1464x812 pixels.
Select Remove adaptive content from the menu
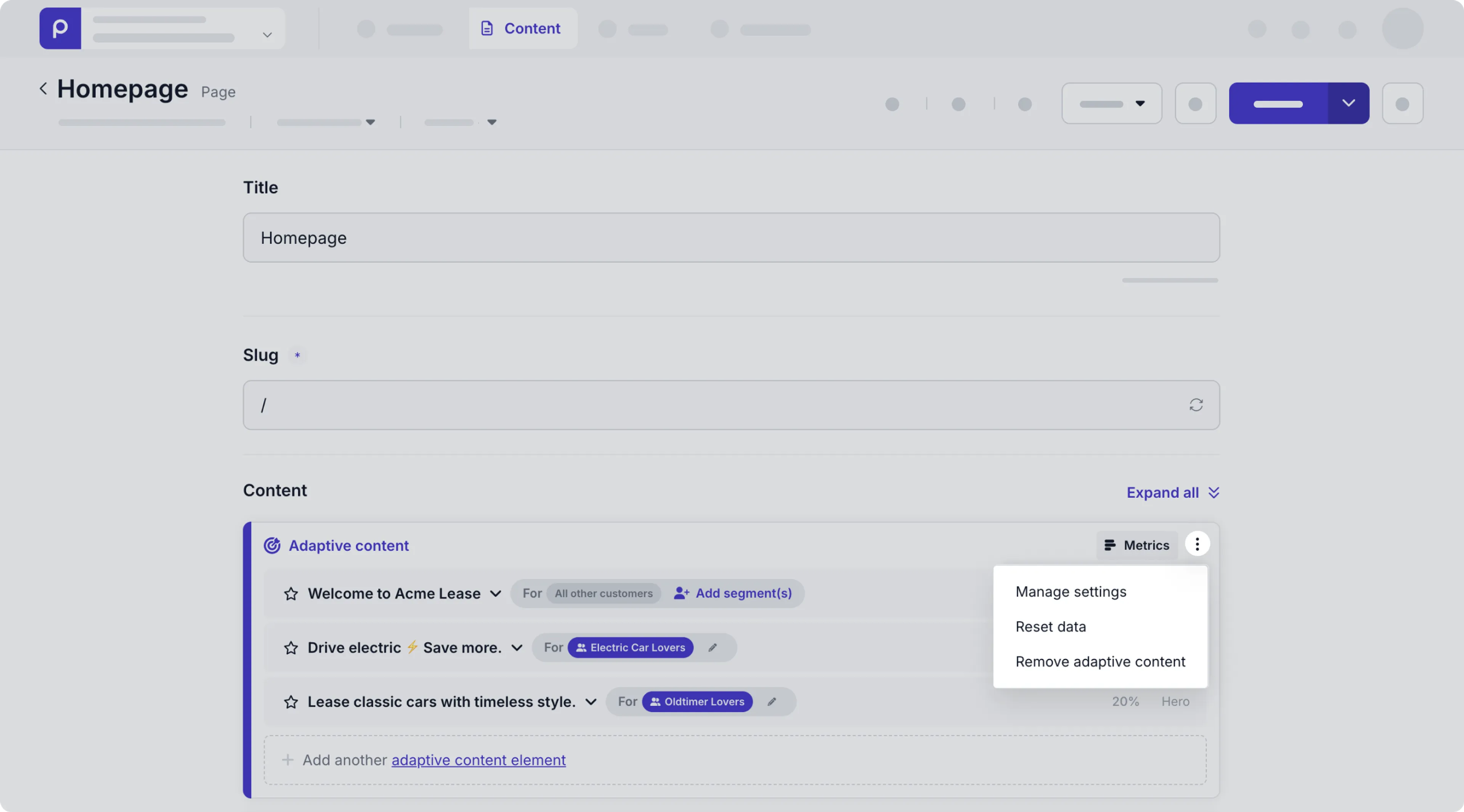click(x=1099, y=661)
